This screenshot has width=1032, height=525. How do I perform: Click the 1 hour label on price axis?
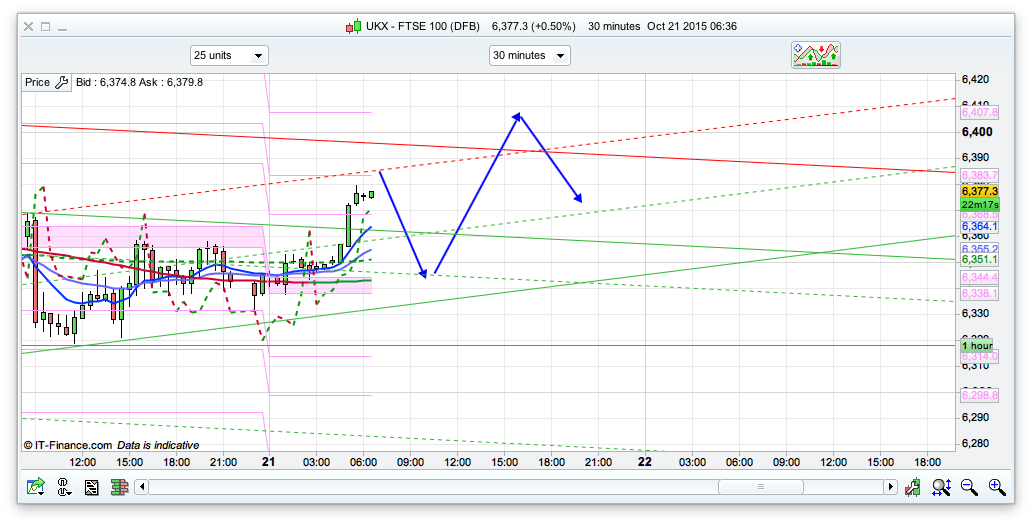tap(978, 345)
